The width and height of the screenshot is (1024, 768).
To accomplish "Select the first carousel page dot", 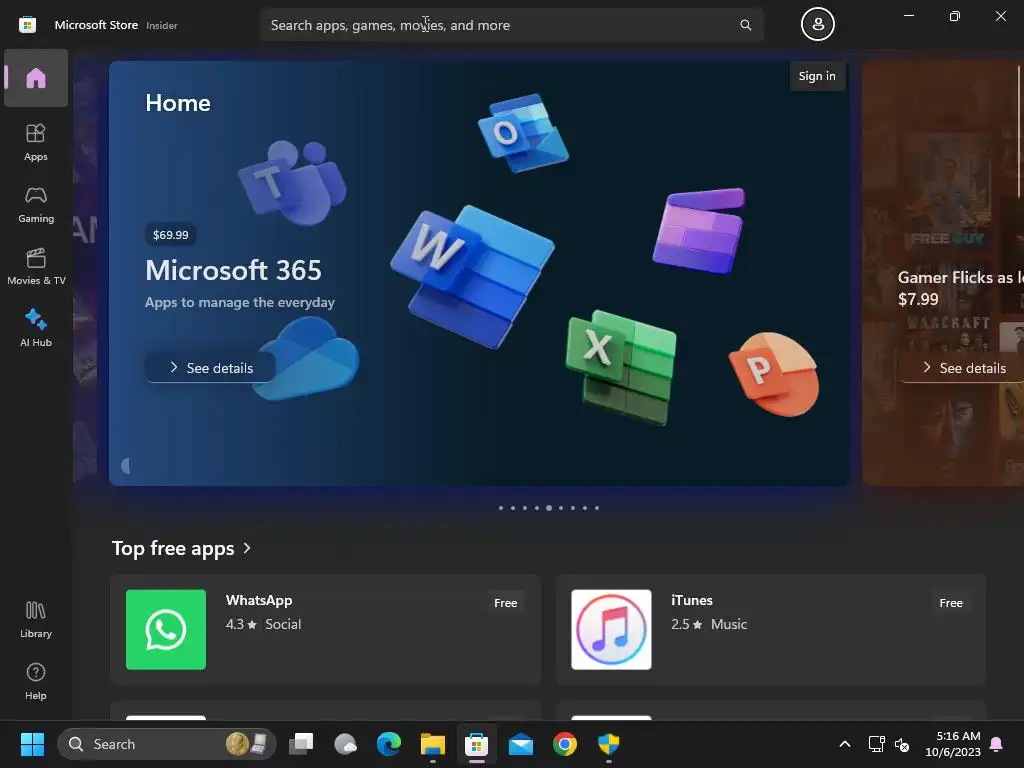I will pyautogui.click(x=501, y=507).
